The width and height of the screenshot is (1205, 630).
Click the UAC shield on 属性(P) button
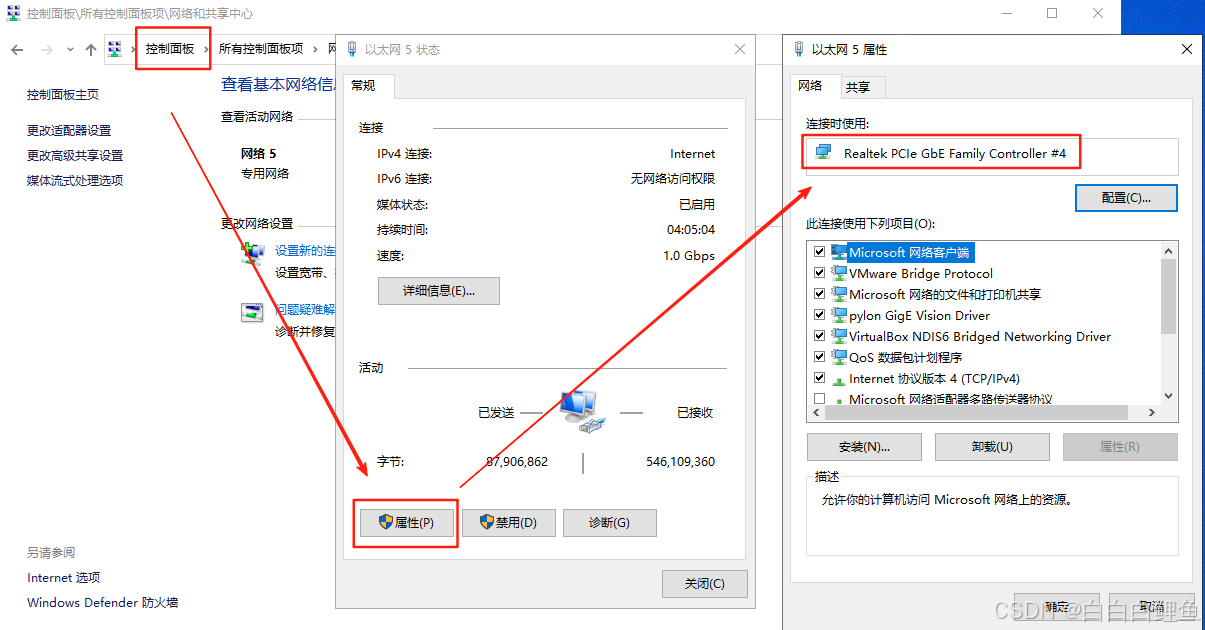pyautogui.click(x=385, y=522)
